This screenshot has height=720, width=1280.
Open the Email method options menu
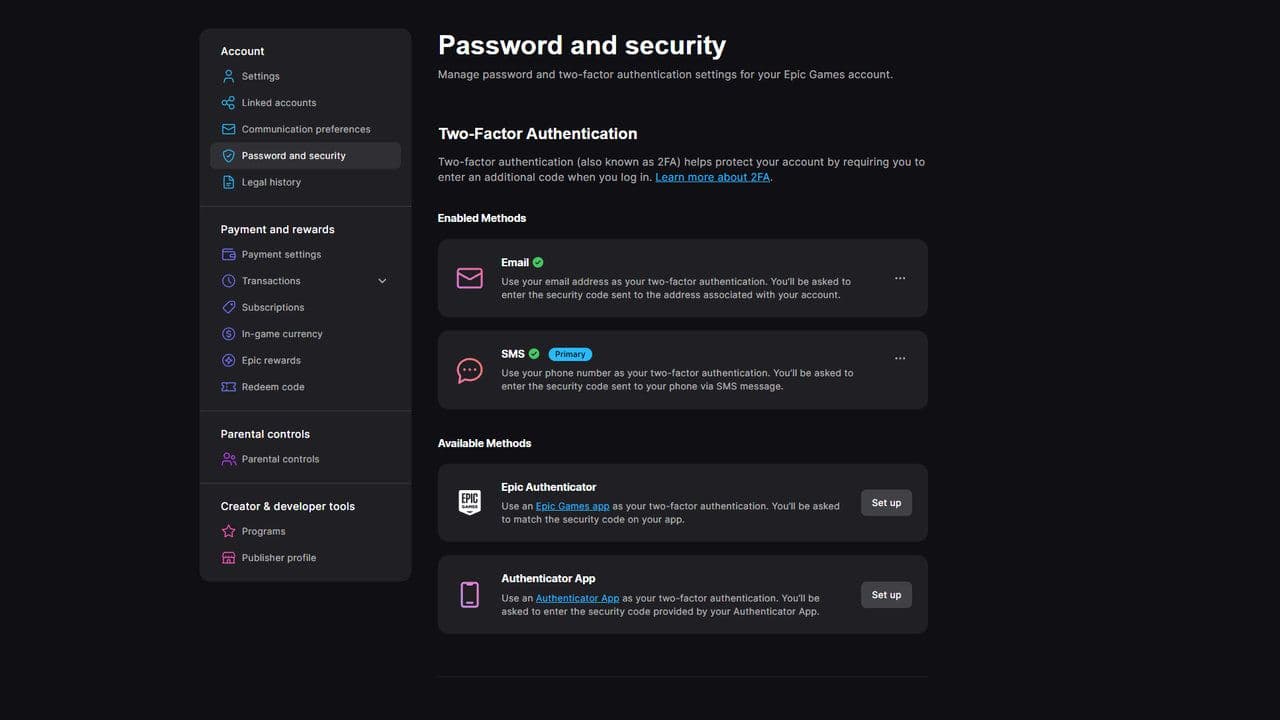[x=900, y=278]
